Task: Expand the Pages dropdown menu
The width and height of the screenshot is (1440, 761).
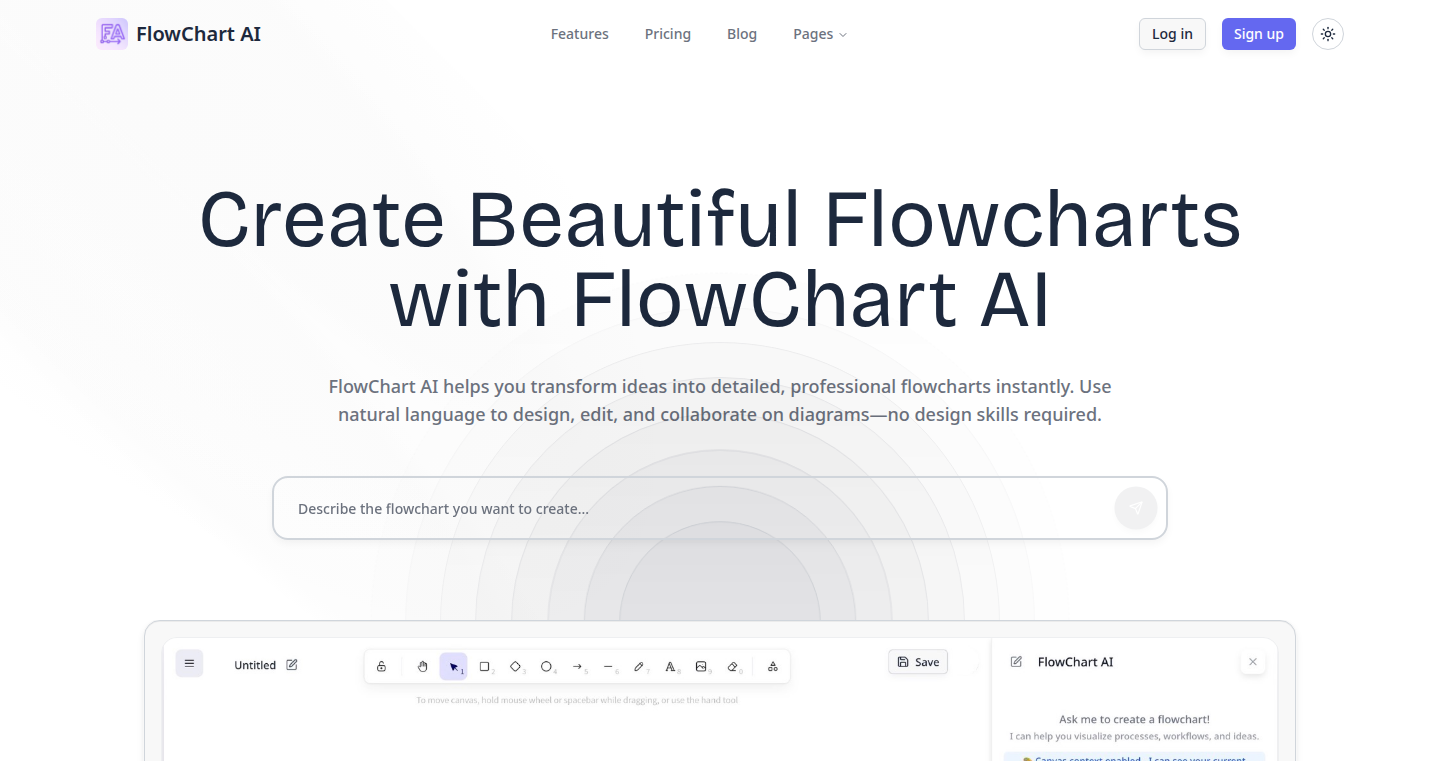Action: [x=820, y=34]
